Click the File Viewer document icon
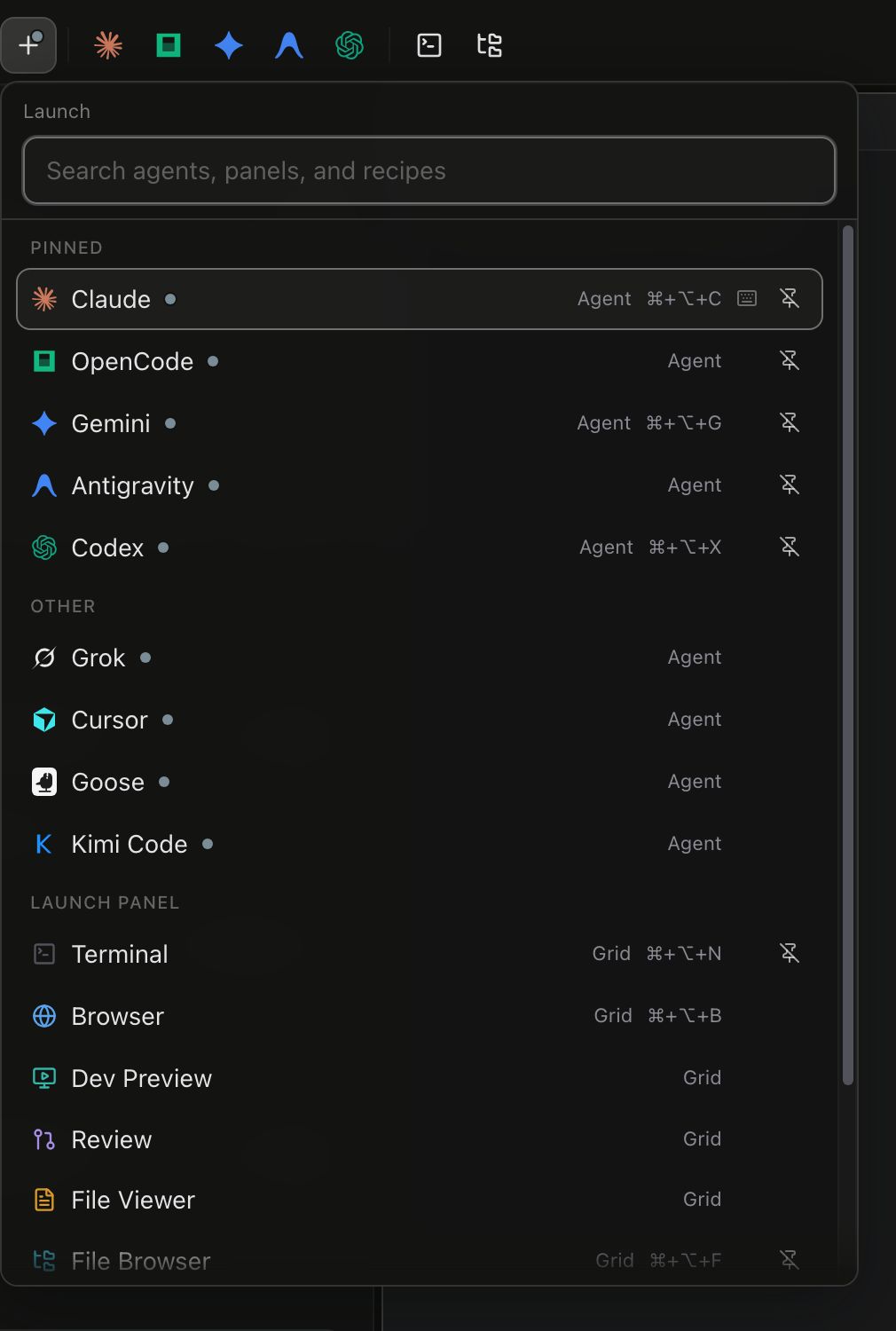Image resolution: width=896 pixels, height=1331 pixels. (44, 1200)
